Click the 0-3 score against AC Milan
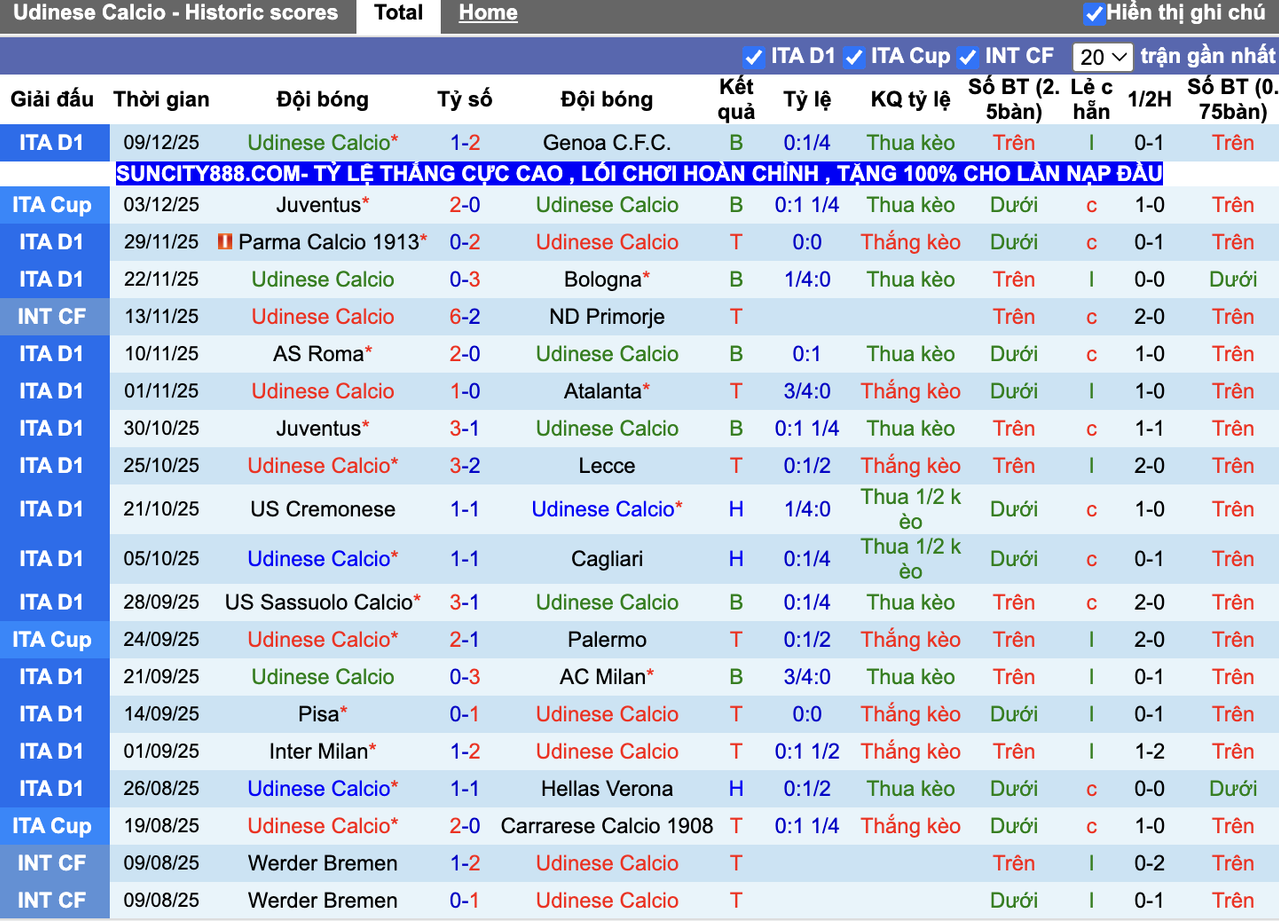The image size is (1279, 921). (x=465, y=677)
